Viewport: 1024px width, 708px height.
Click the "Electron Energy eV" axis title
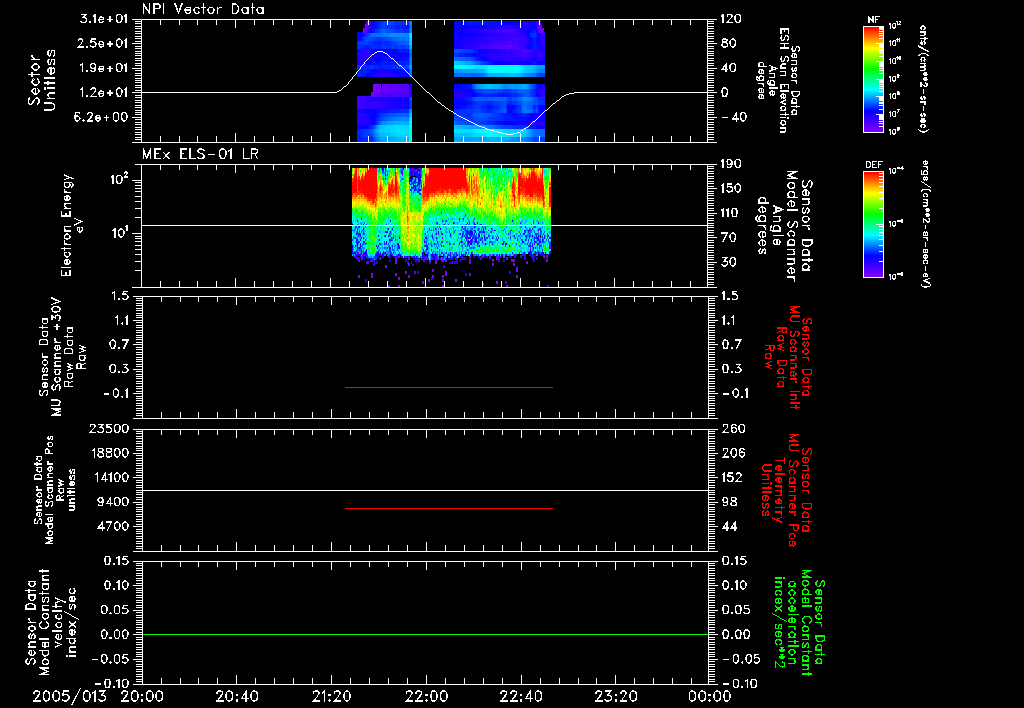[73, 225]
